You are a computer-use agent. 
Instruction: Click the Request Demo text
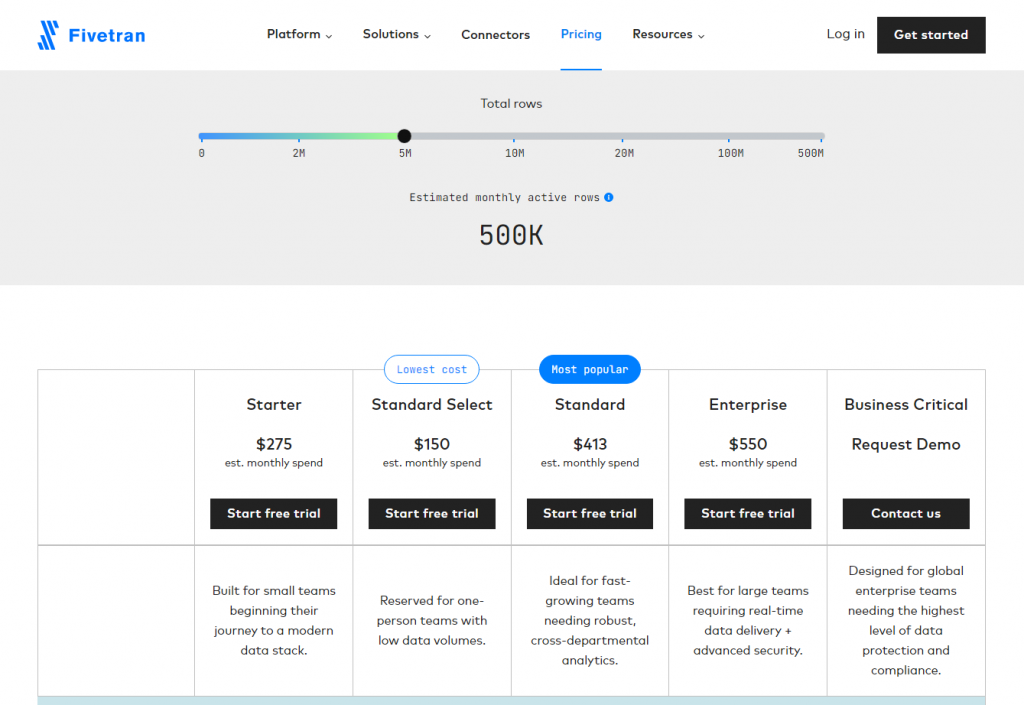[x=906, y=445]
